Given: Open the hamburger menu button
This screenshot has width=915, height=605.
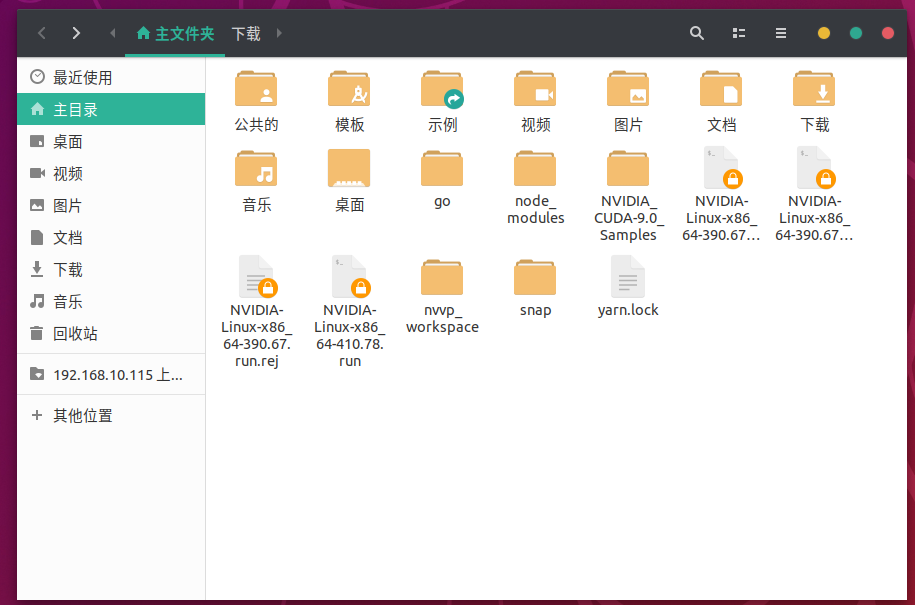Looking at the screenshot, I should point(781,33).
